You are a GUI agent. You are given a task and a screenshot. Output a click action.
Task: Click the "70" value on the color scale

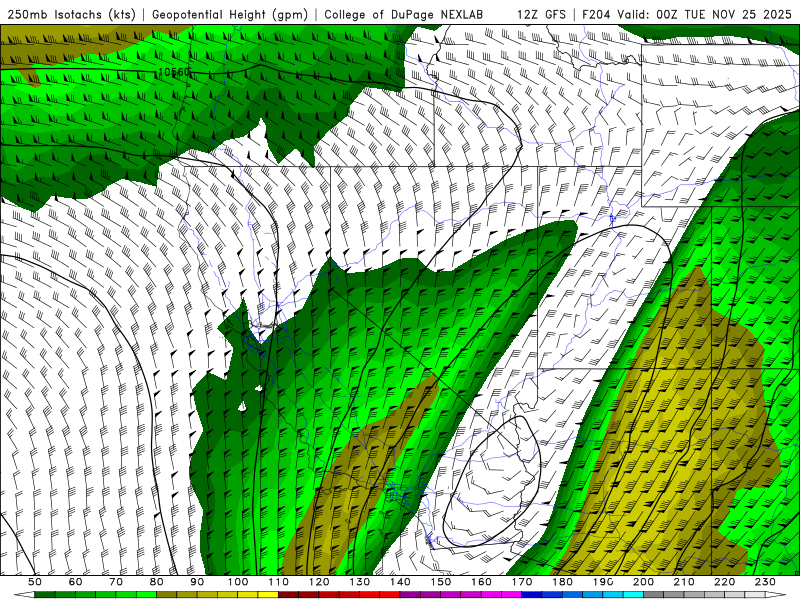pyautogui.click(x=116, y=582)
